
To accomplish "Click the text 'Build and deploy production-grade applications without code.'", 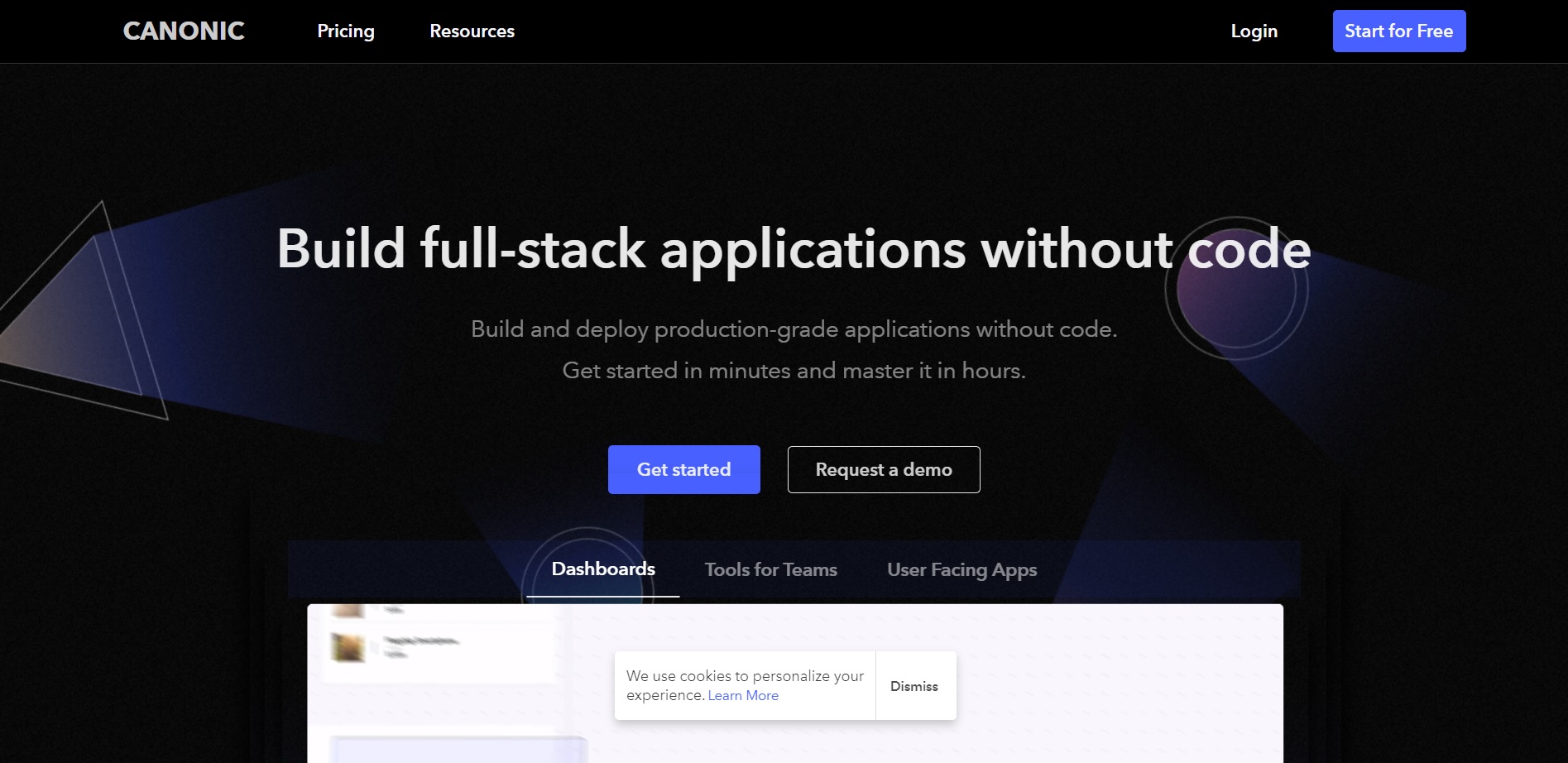I will [x=794, y=329].
